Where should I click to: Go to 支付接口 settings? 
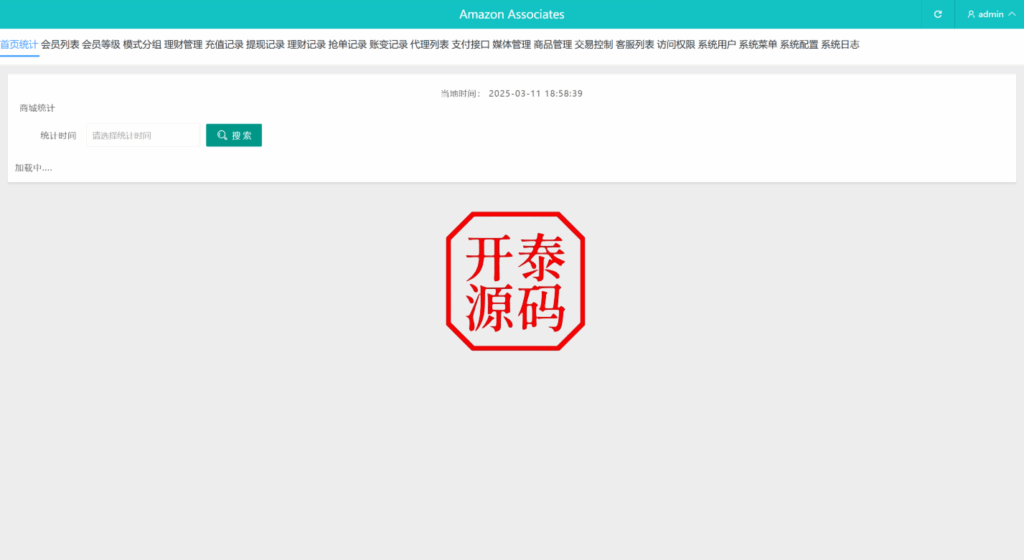(471, 44)
